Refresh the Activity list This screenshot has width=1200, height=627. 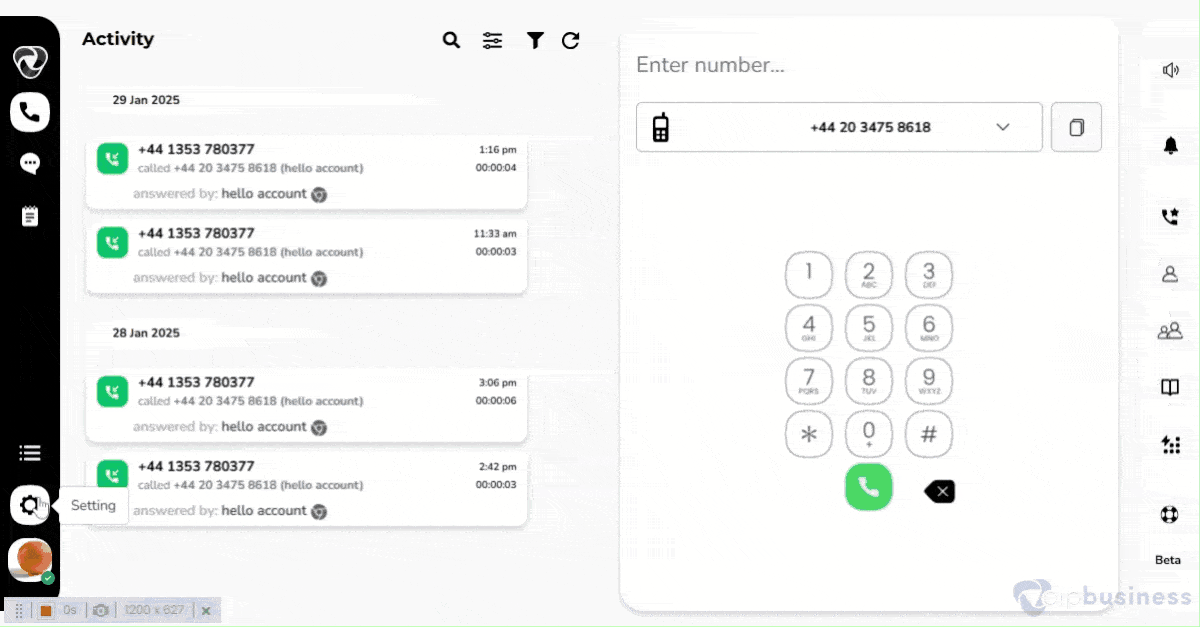570,40
